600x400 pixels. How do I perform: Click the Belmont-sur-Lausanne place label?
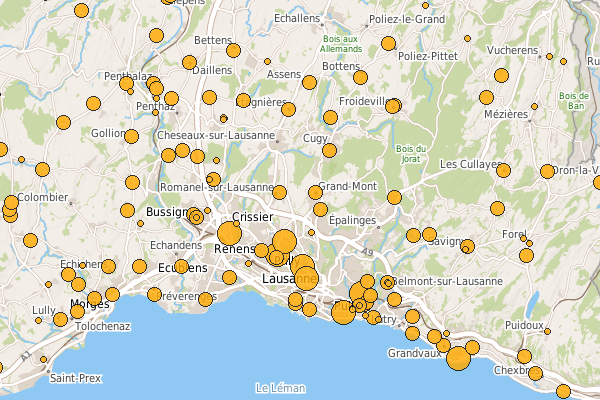click(x=449, y=281)
